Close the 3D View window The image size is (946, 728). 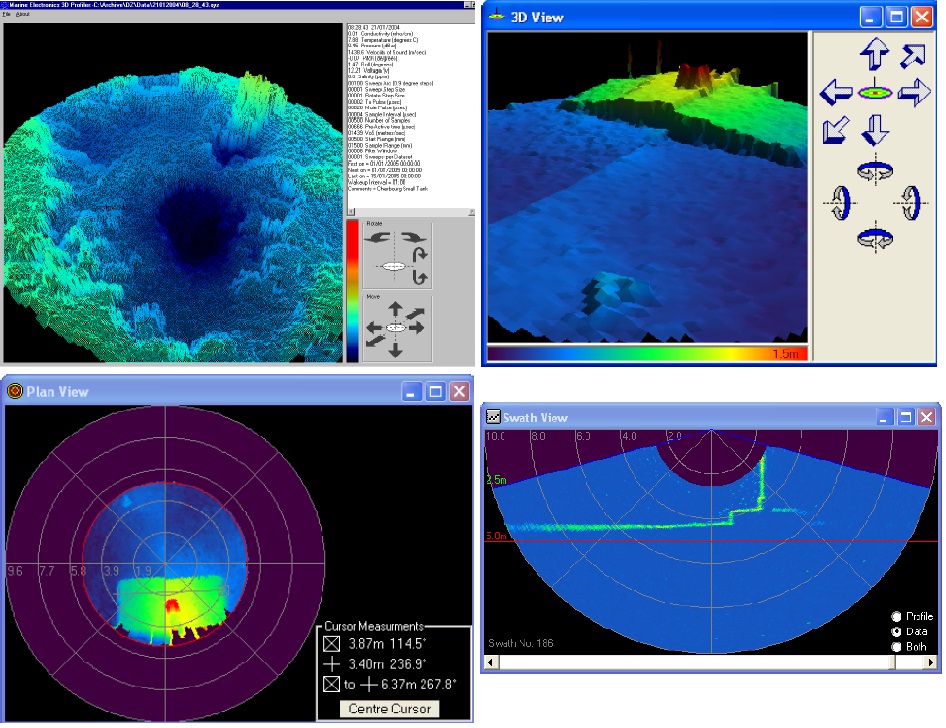[x=922, y=16]
